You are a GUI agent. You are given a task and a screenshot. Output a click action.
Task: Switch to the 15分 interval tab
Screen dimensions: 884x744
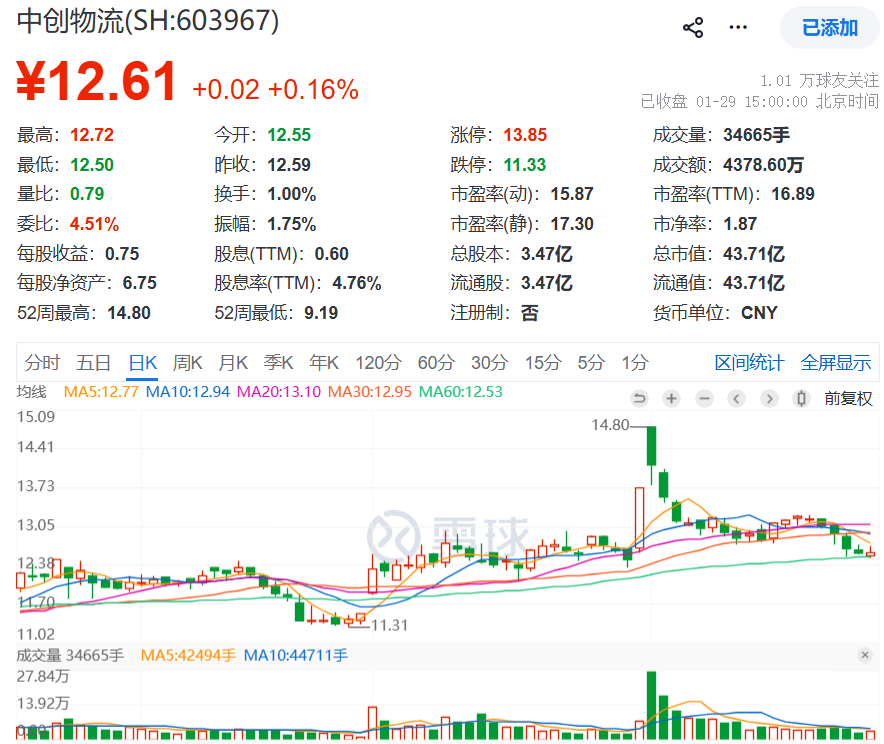(543, 362)
